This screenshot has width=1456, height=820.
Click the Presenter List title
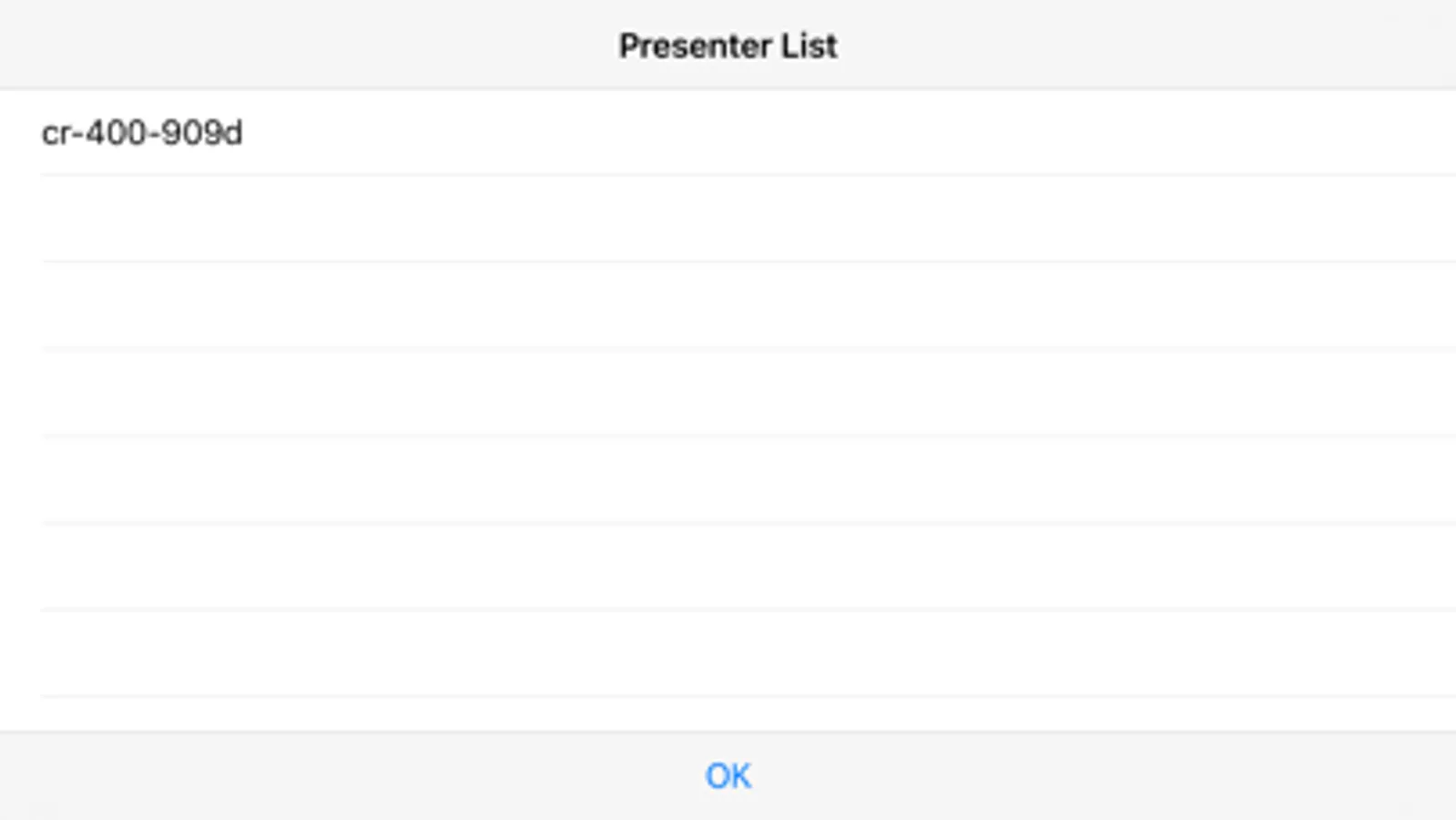(728, 46)
